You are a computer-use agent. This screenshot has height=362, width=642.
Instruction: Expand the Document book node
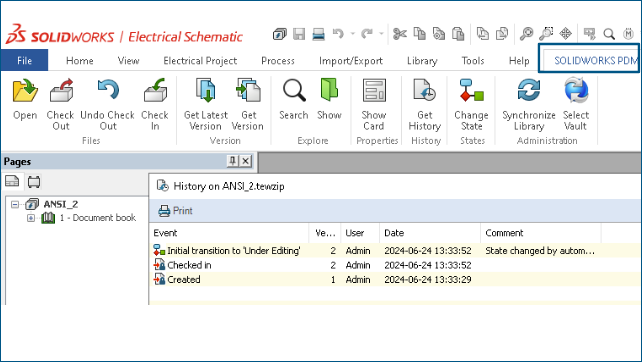click(x=31, y=218)
